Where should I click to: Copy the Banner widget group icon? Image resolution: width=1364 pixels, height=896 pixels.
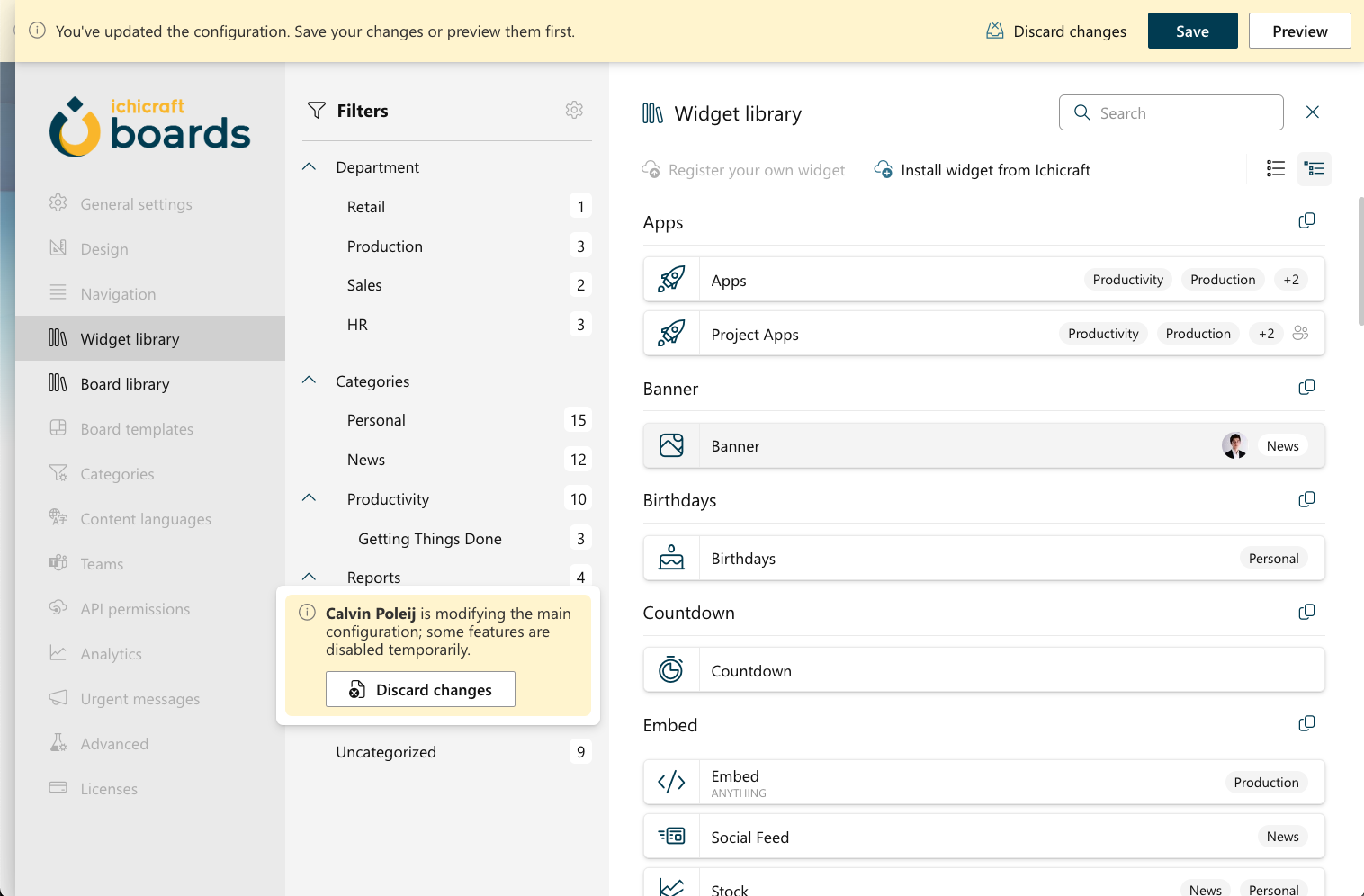click(x=1307, y=387)
